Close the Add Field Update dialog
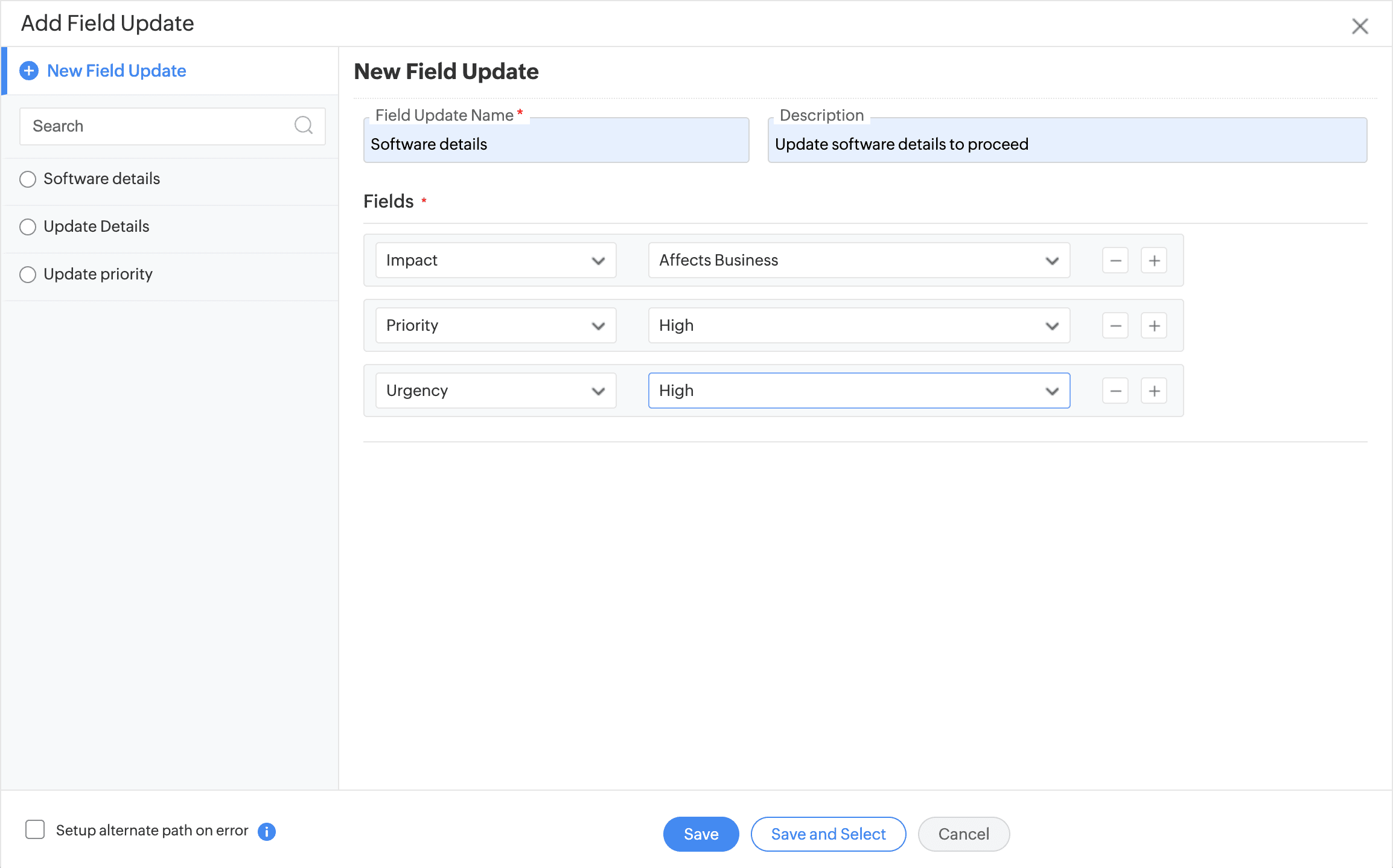Screen dimensions: 1393x868 click(x=1359, y=26)
